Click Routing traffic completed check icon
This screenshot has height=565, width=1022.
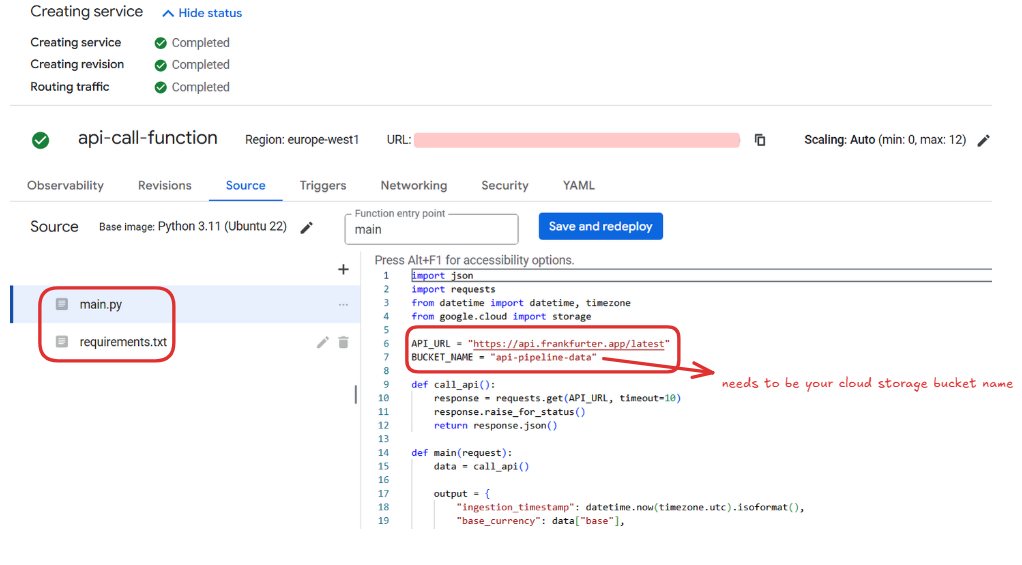160,87
